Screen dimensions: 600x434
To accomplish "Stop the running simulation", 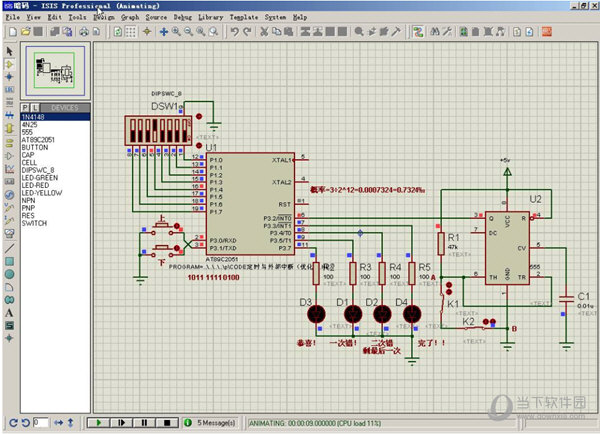I will click(165, 423).
